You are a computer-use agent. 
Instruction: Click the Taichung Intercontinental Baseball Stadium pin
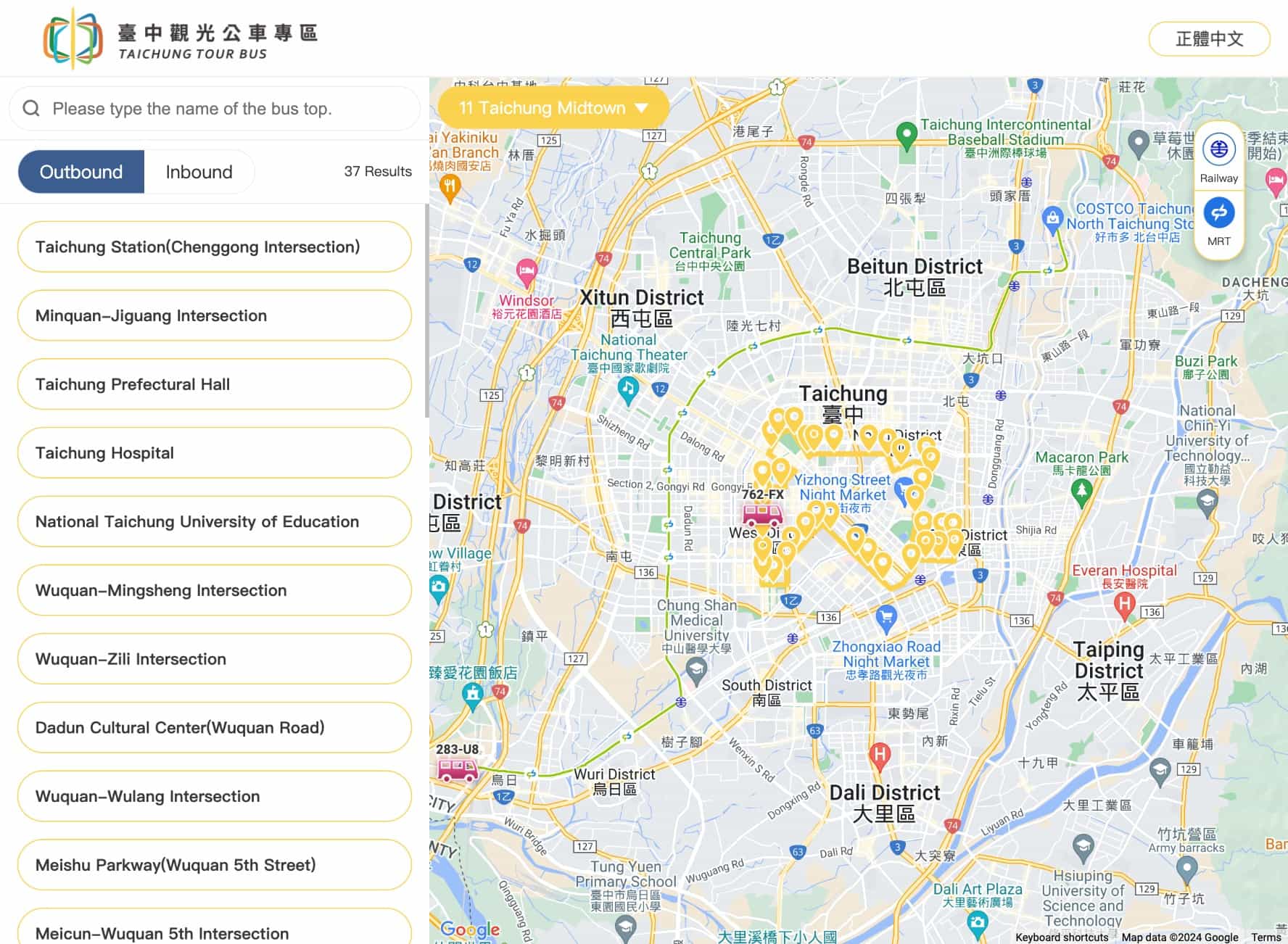pos(906,135)
